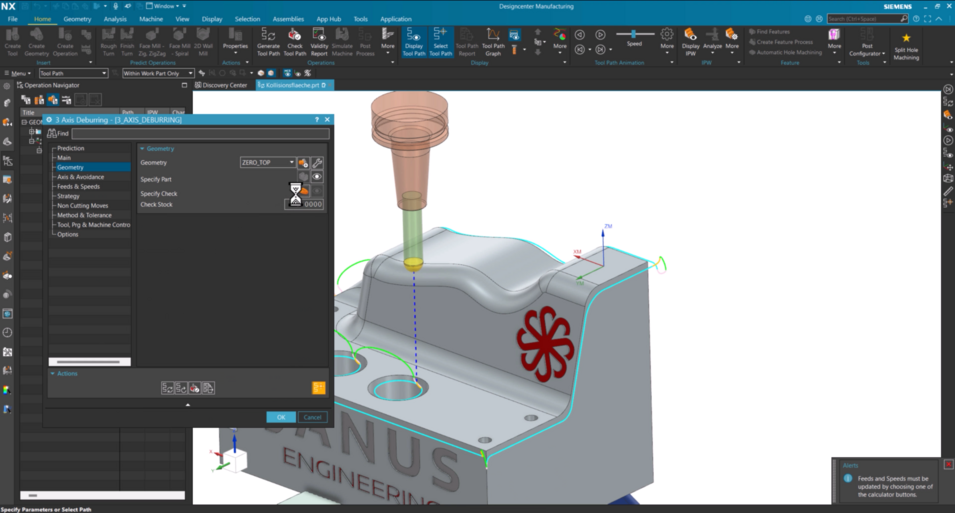Confirm the deburring dialog with OK
955x513 pixels.
281,417
